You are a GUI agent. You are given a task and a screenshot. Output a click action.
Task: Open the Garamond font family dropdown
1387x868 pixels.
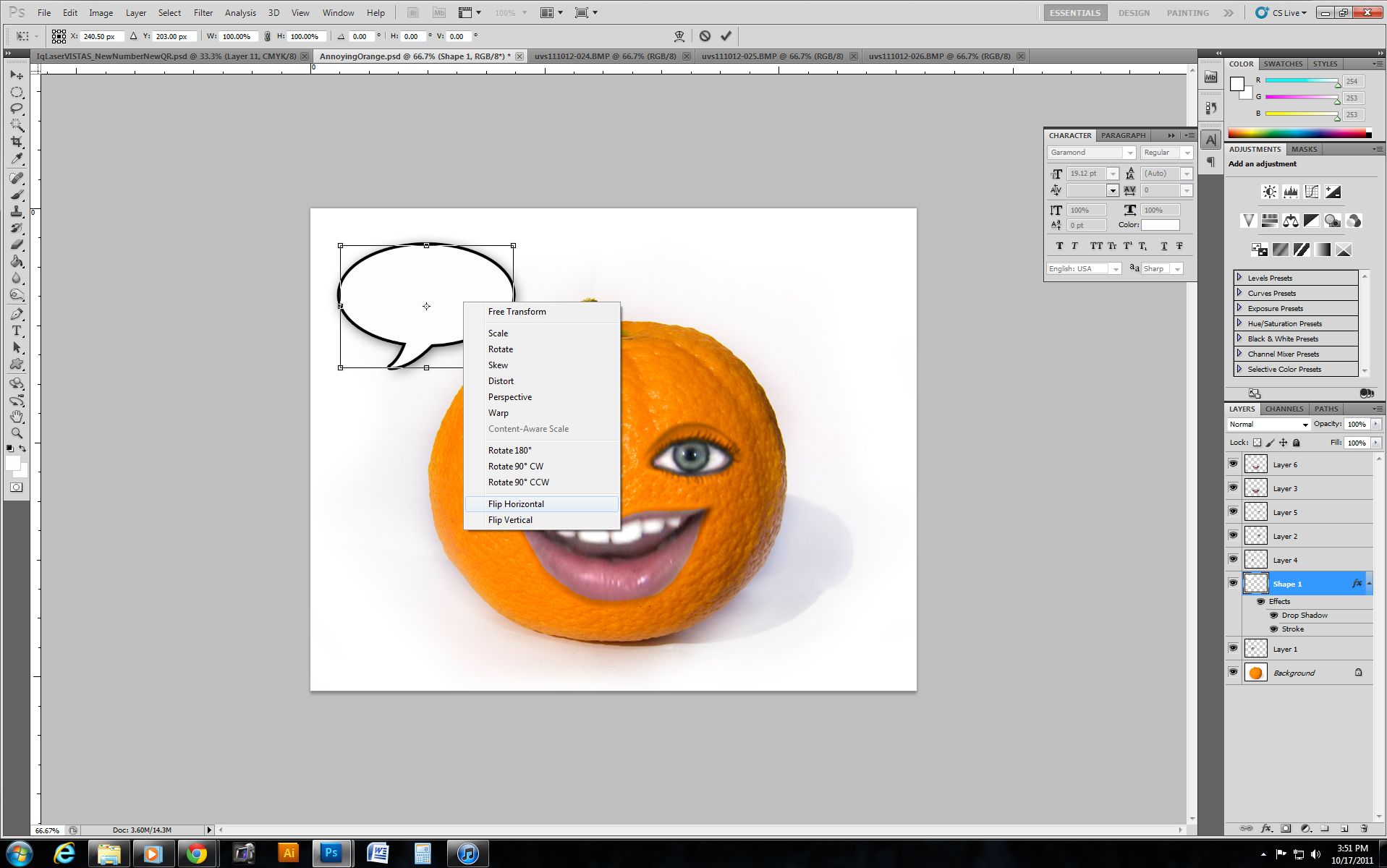click(1129, 153)
